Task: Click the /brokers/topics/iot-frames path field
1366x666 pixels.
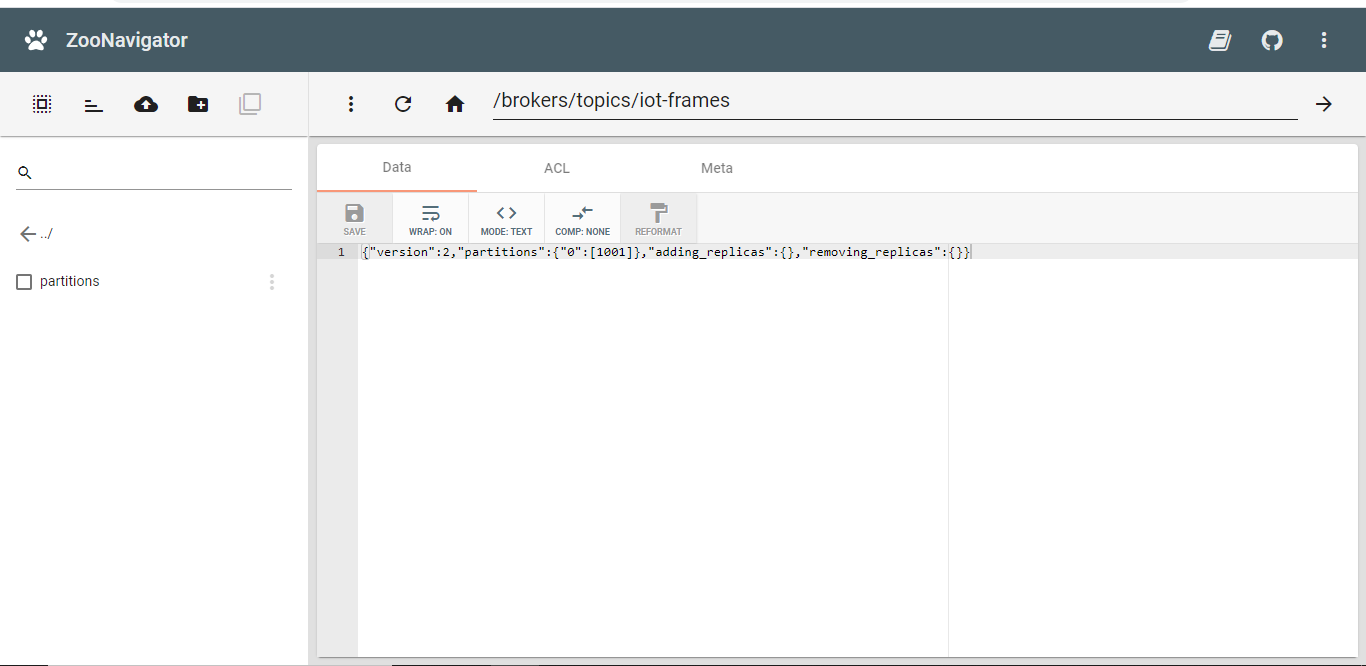Action: click(895, 101)
